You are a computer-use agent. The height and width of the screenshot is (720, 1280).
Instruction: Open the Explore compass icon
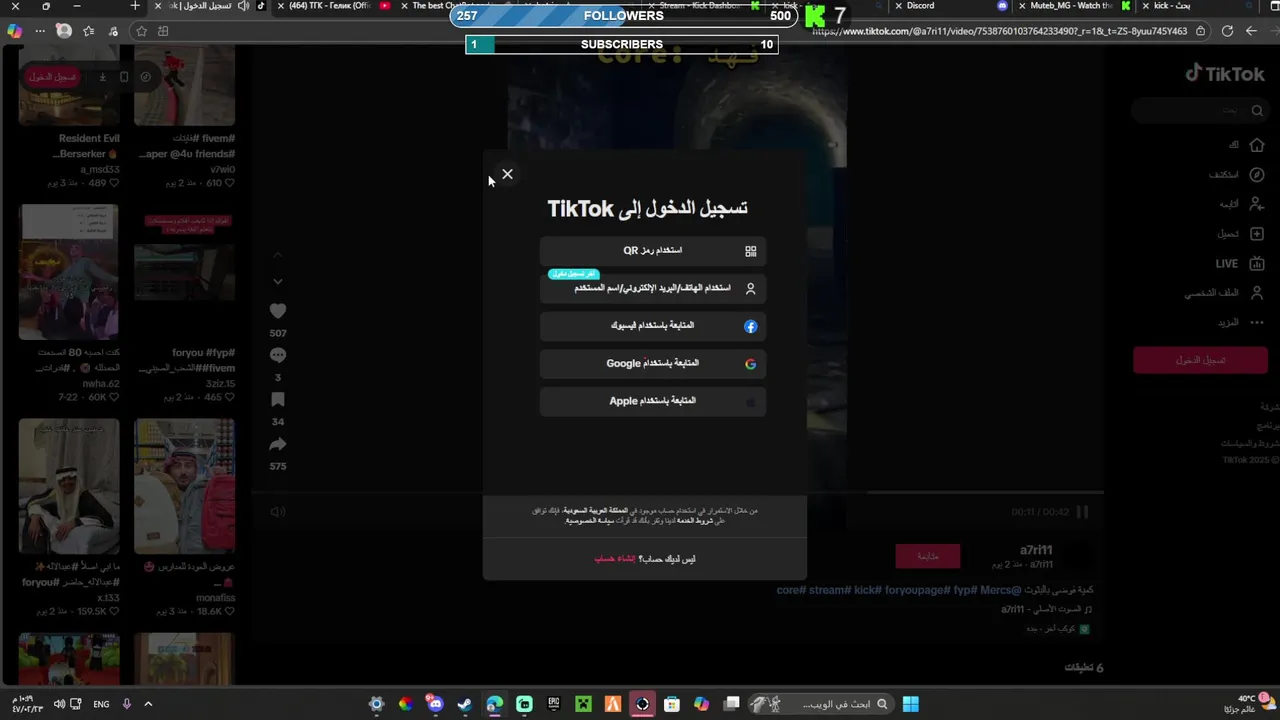[x=1257, y=174]
